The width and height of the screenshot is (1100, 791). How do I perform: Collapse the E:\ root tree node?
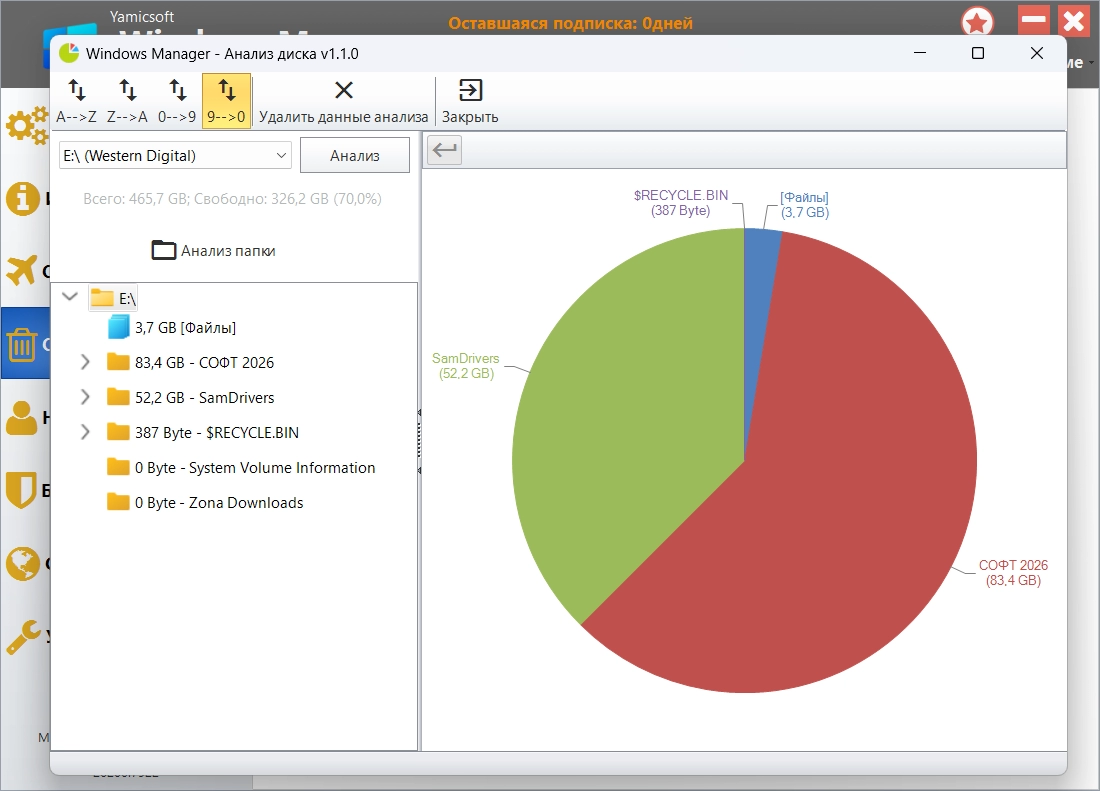click(x=69, y=297)
